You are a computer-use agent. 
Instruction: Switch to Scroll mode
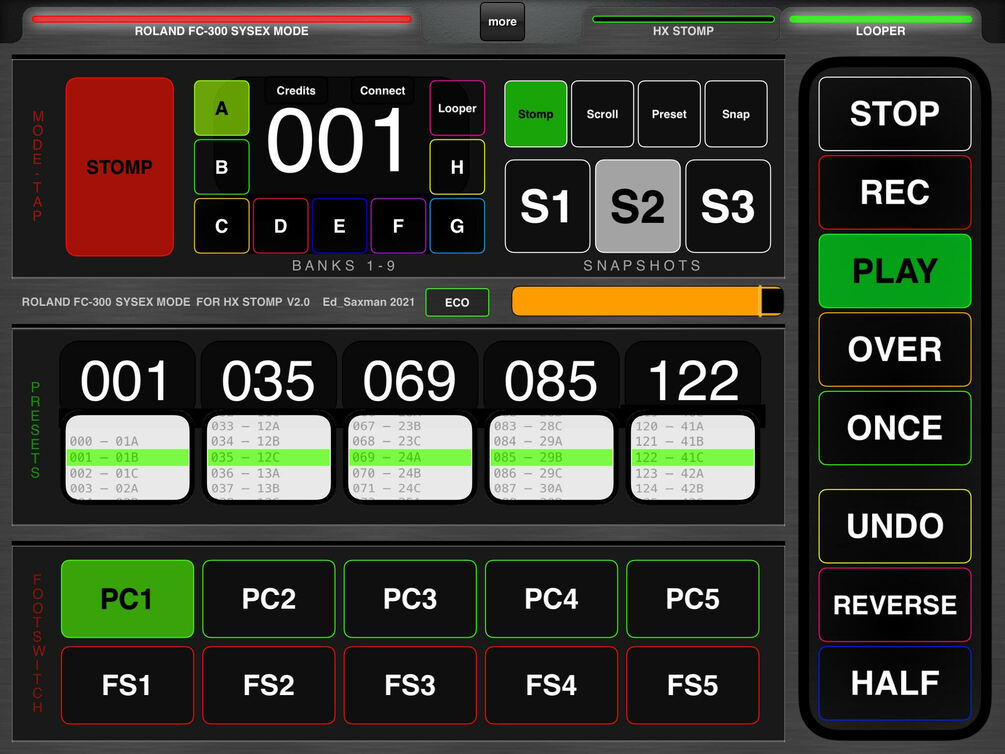[602, 114]
